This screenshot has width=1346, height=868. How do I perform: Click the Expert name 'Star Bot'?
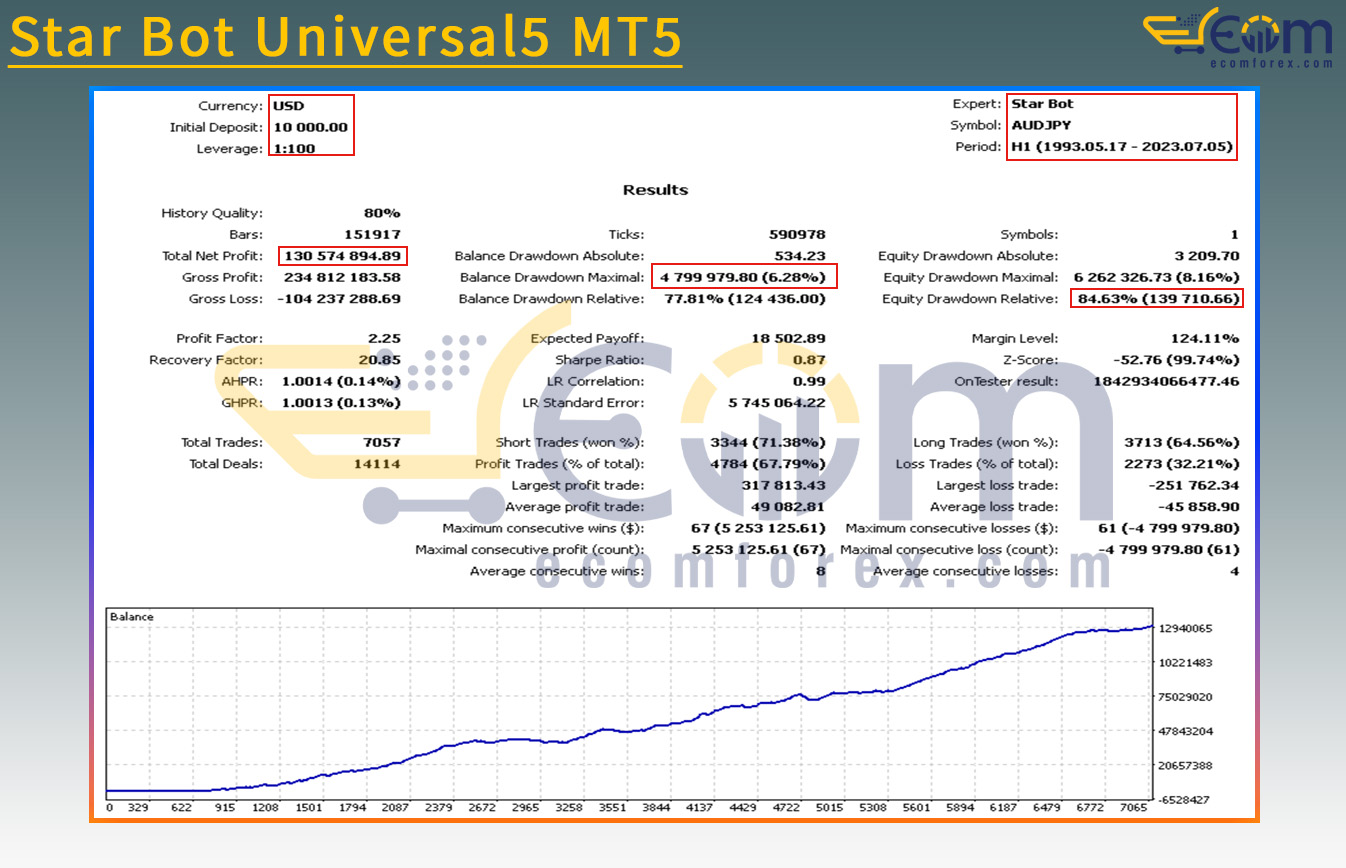(1042, 104)
